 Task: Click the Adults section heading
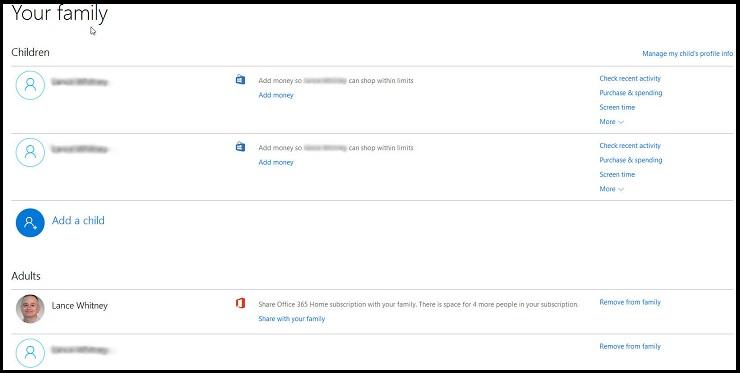(26, 276)
